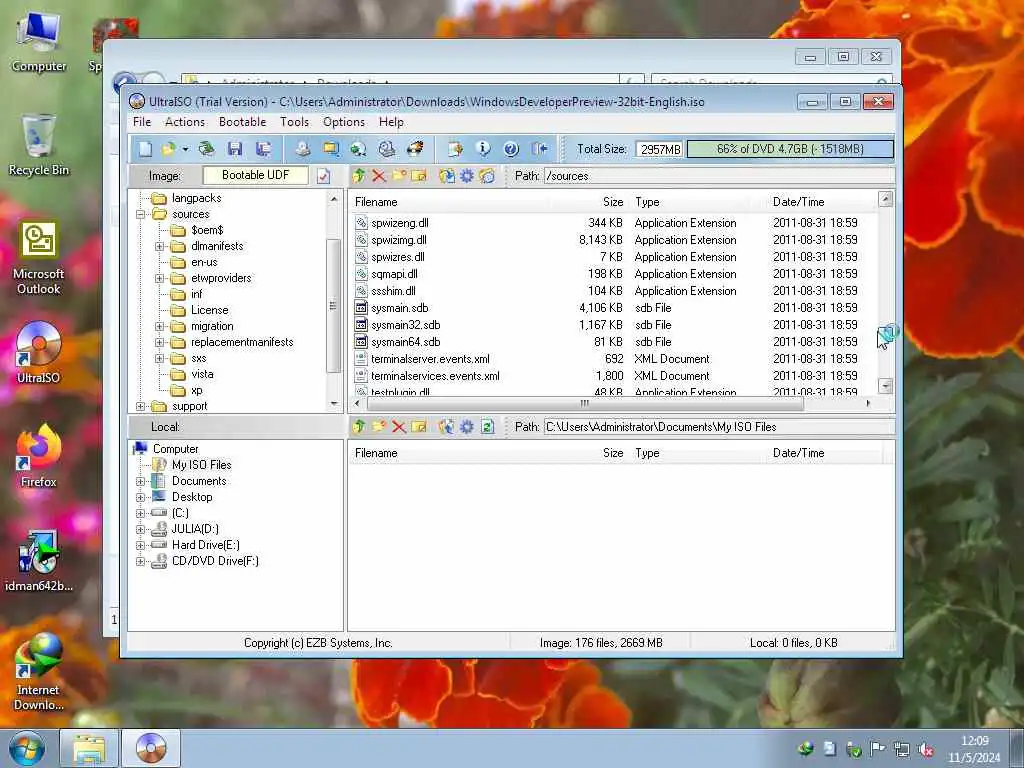Click the blue info Properties icon
The width and height of the screenshot is (1024, 768).
pos(483,149)
